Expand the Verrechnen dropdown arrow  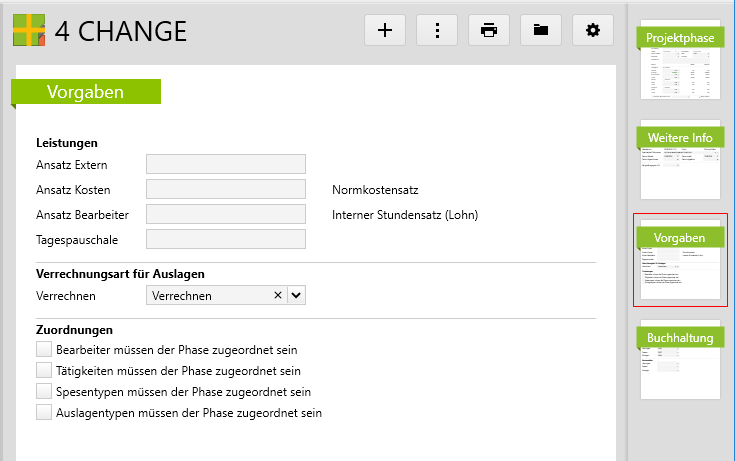(x=296, y=295)
